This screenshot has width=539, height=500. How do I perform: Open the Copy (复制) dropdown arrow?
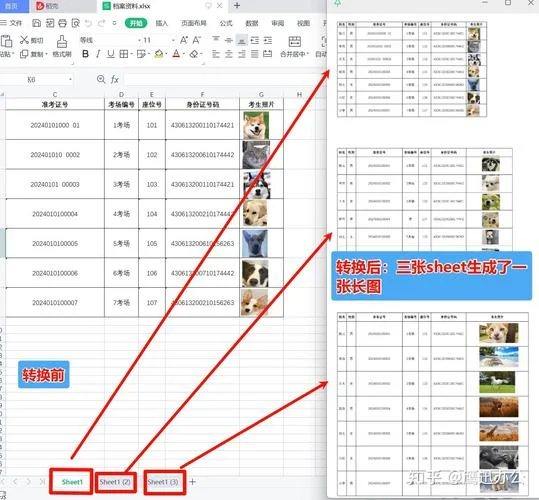[46, 54]
